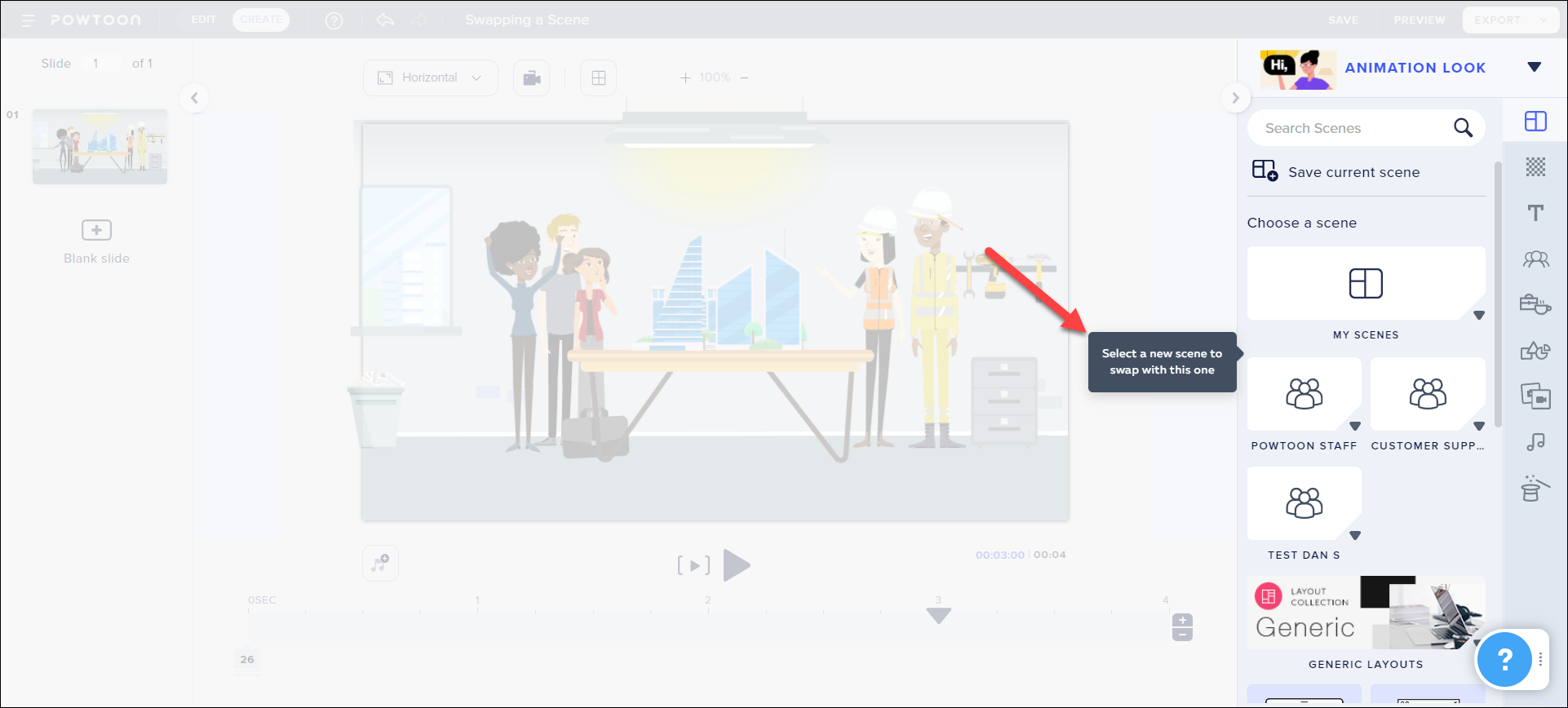Switch to EDIT mode

(x=203, y=20)
